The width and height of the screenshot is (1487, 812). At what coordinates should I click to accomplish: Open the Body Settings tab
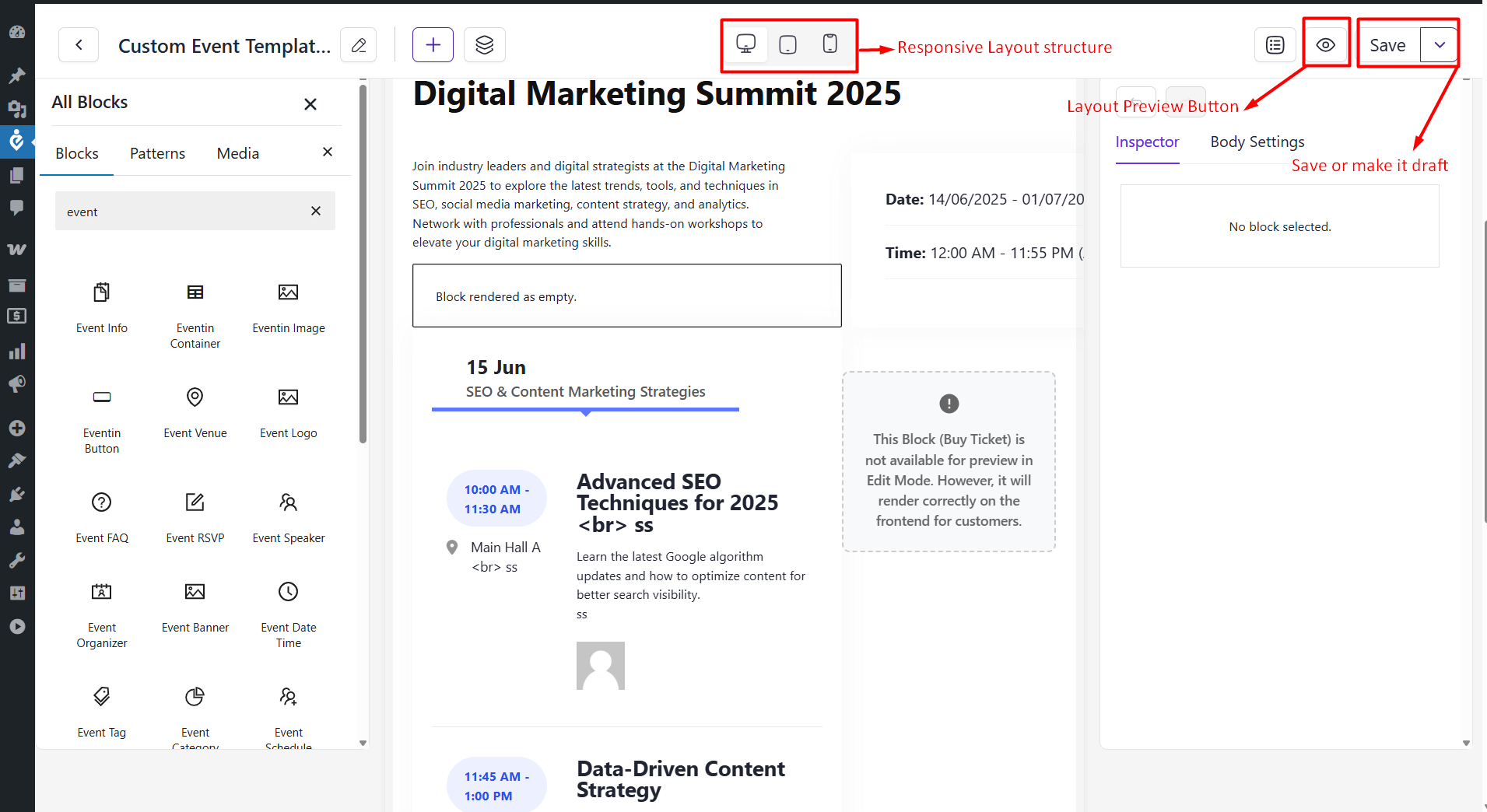tap(1256, 142)
